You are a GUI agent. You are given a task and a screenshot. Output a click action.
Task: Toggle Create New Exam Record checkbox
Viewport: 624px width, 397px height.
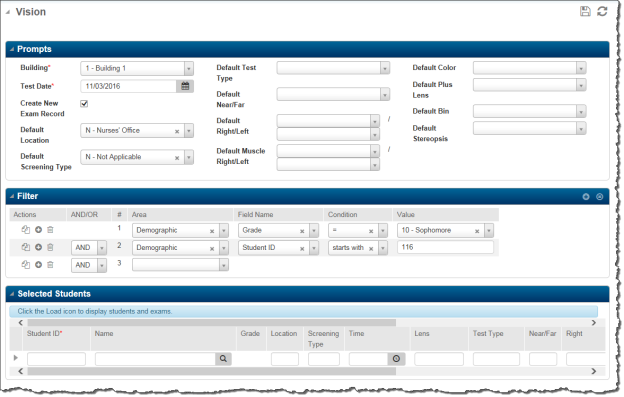pyautogui.click(x=84, y=104)
